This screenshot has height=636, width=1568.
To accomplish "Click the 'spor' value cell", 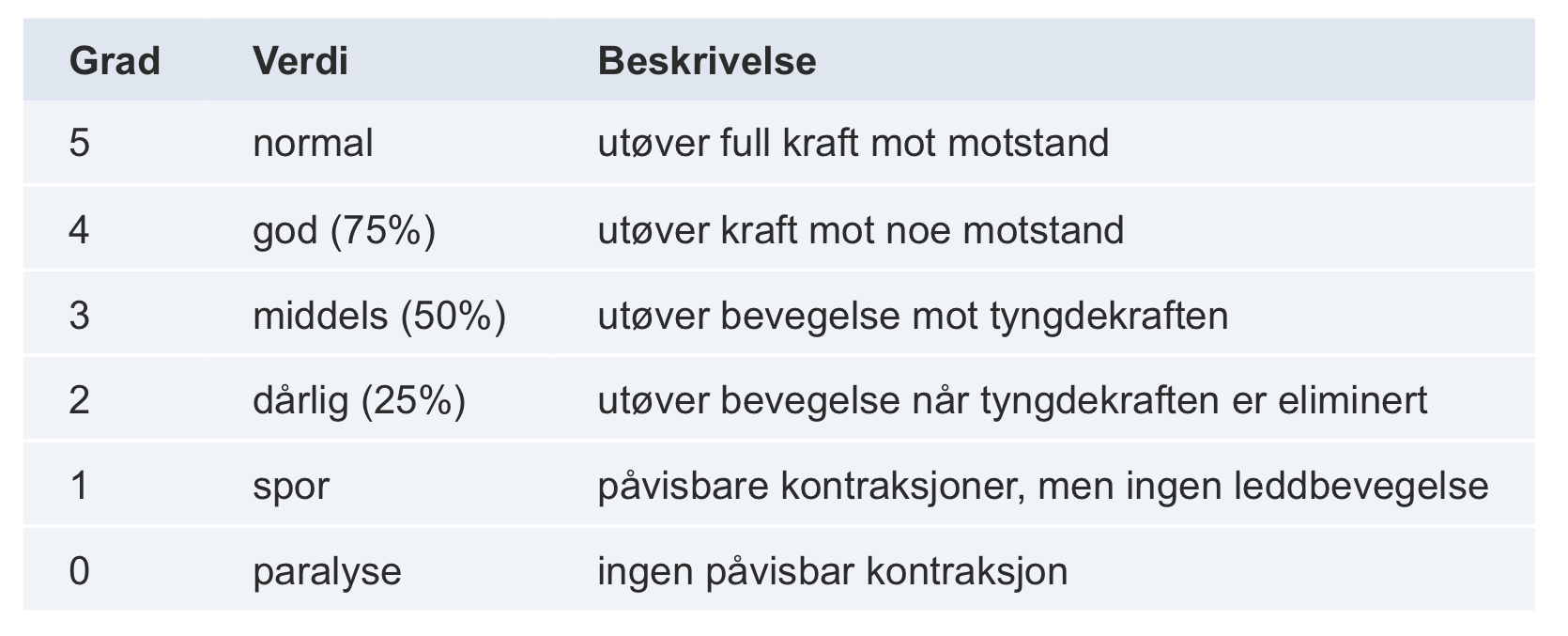I will (x=291, y=487).
